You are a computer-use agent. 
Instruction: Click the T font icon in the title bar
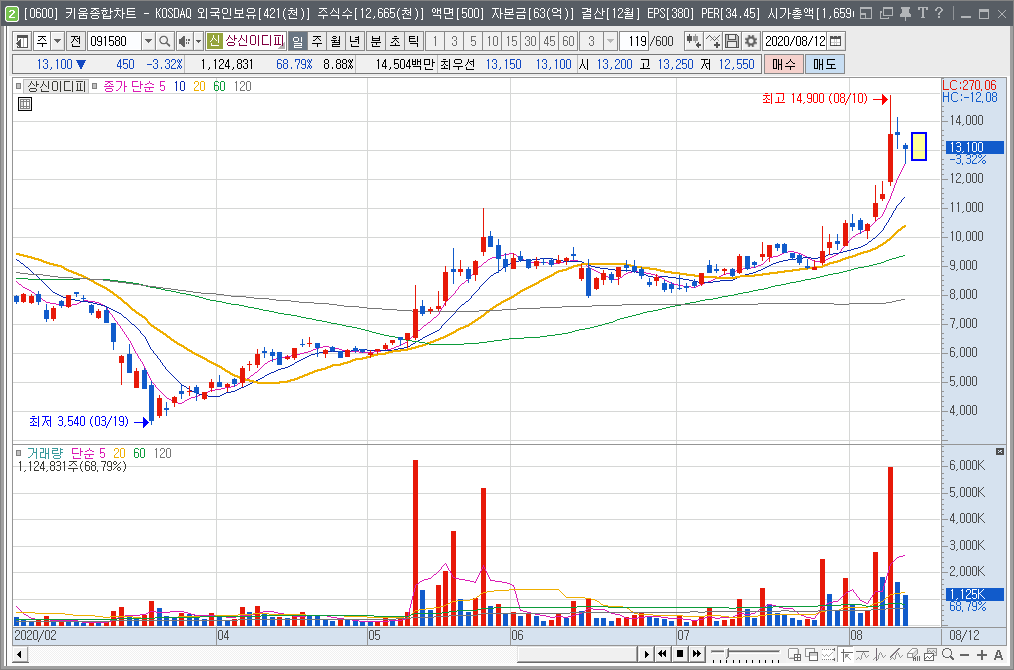pyautogui.click(x=923, y=13)
